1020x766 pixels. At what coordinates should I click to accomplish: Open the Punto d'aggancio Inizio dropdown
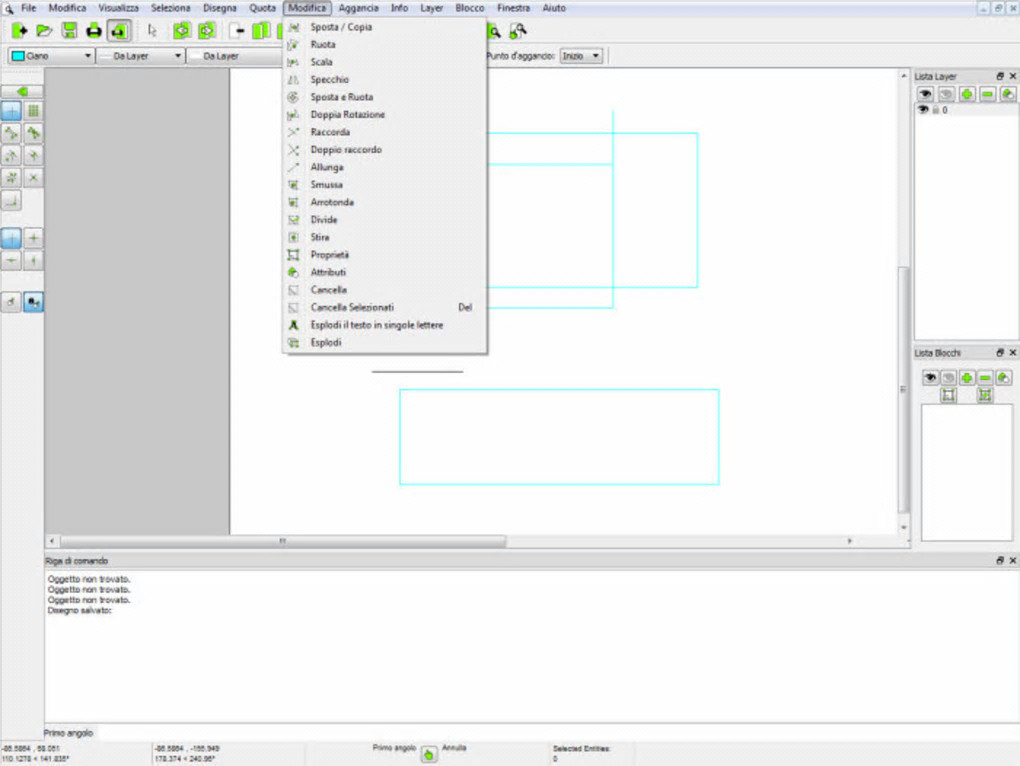click(582, 56)
